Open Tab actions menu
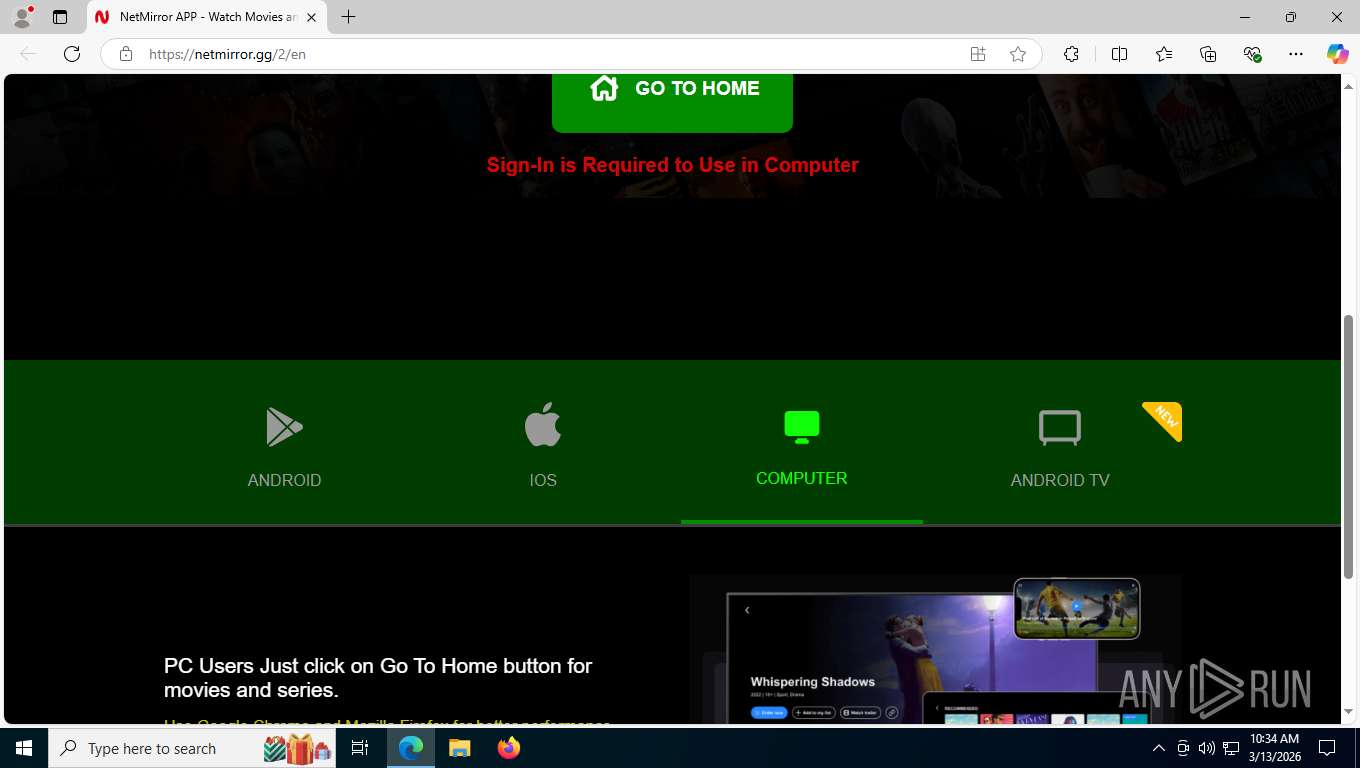This screenshot has width=1360, height=768. [x=60, y=17]
